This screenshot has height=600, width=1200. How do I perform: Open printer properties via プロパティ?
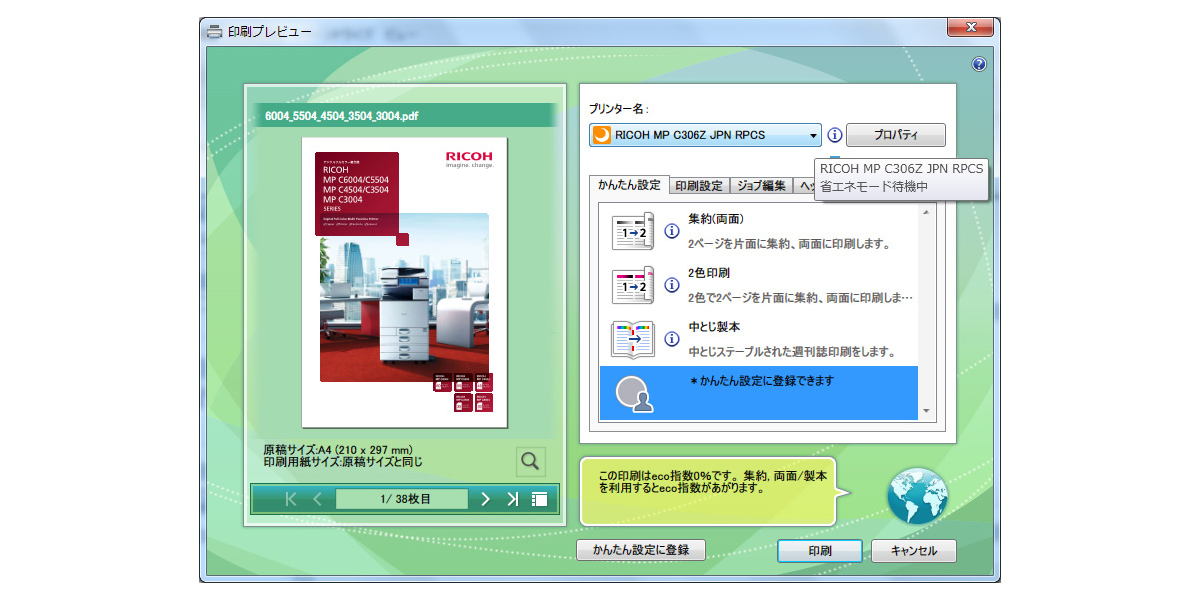[896, 135]
